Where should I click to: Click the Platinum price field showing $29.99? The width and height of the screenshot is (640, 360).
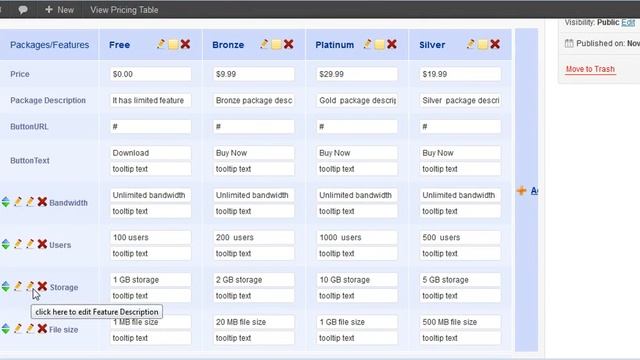pos(357,74)
